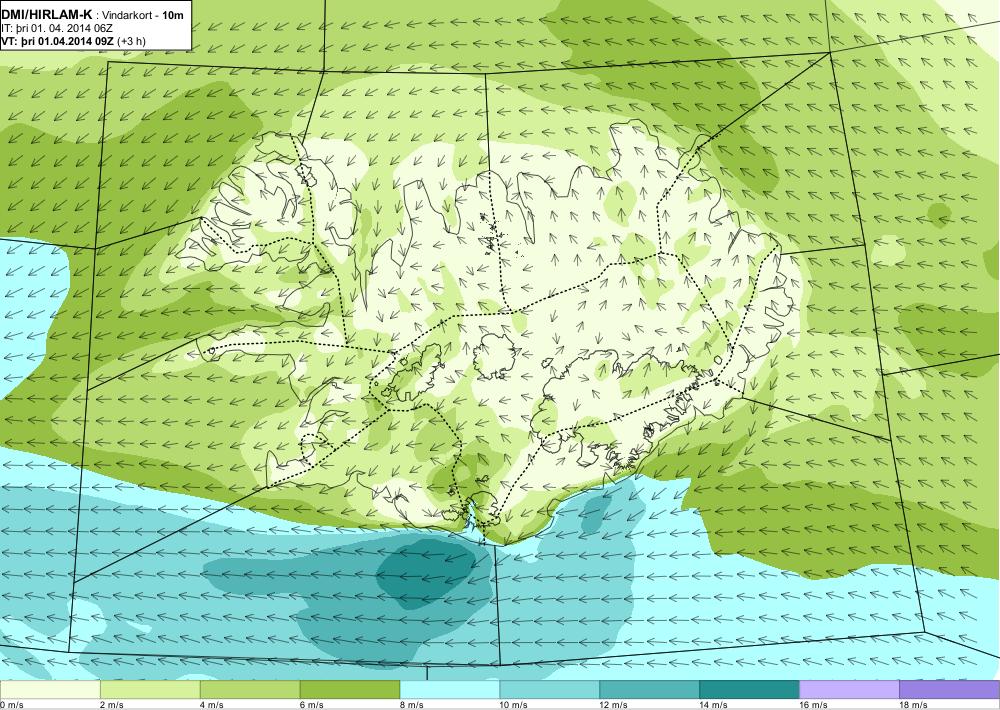Select the darkest teal swatch between 14 and 16 m/s
This screenshot has width=1000, height=710.
tap(749, 690)
